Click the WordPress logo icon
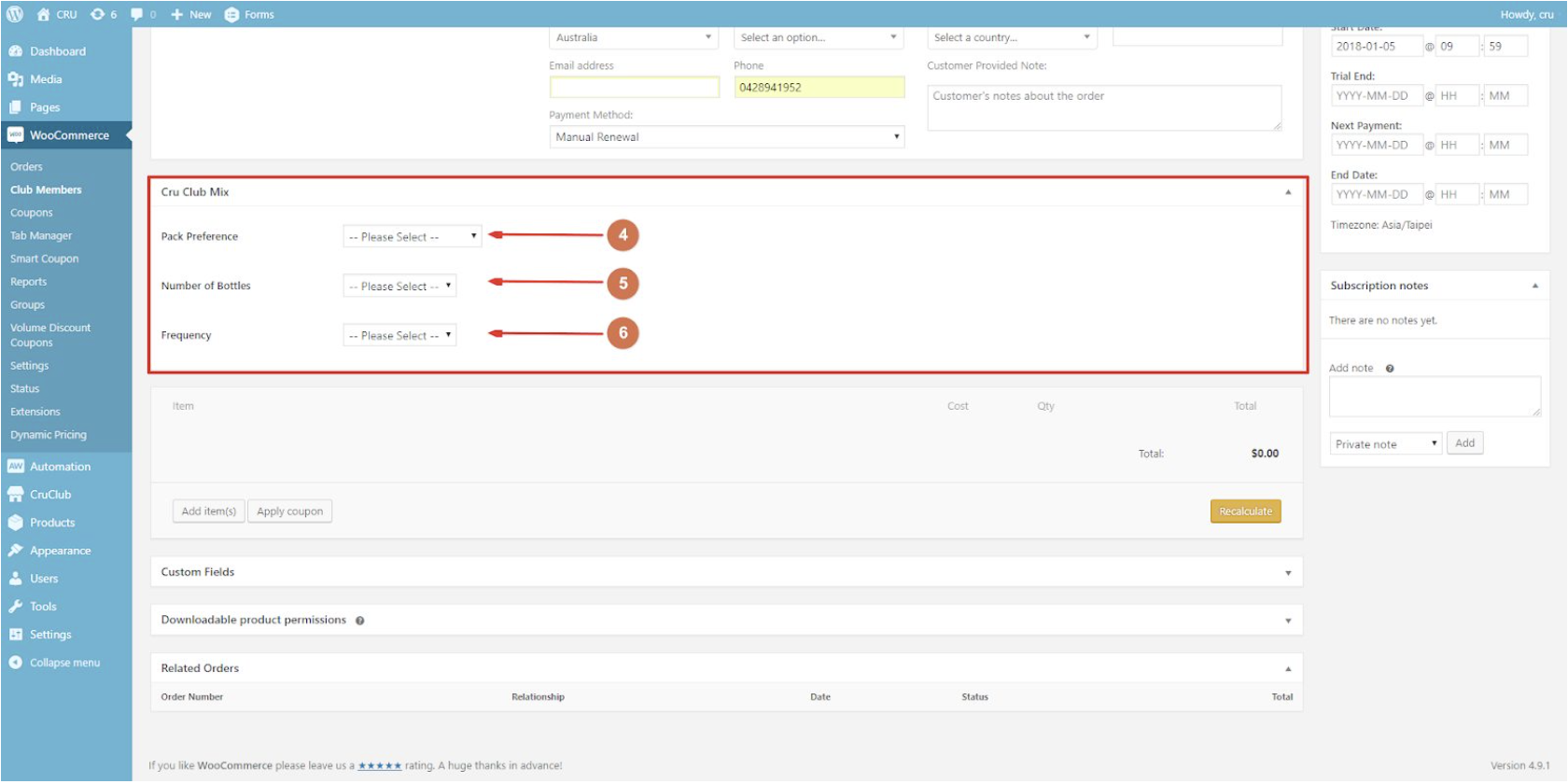This screenshot has height=784, width=1568. 15,14
